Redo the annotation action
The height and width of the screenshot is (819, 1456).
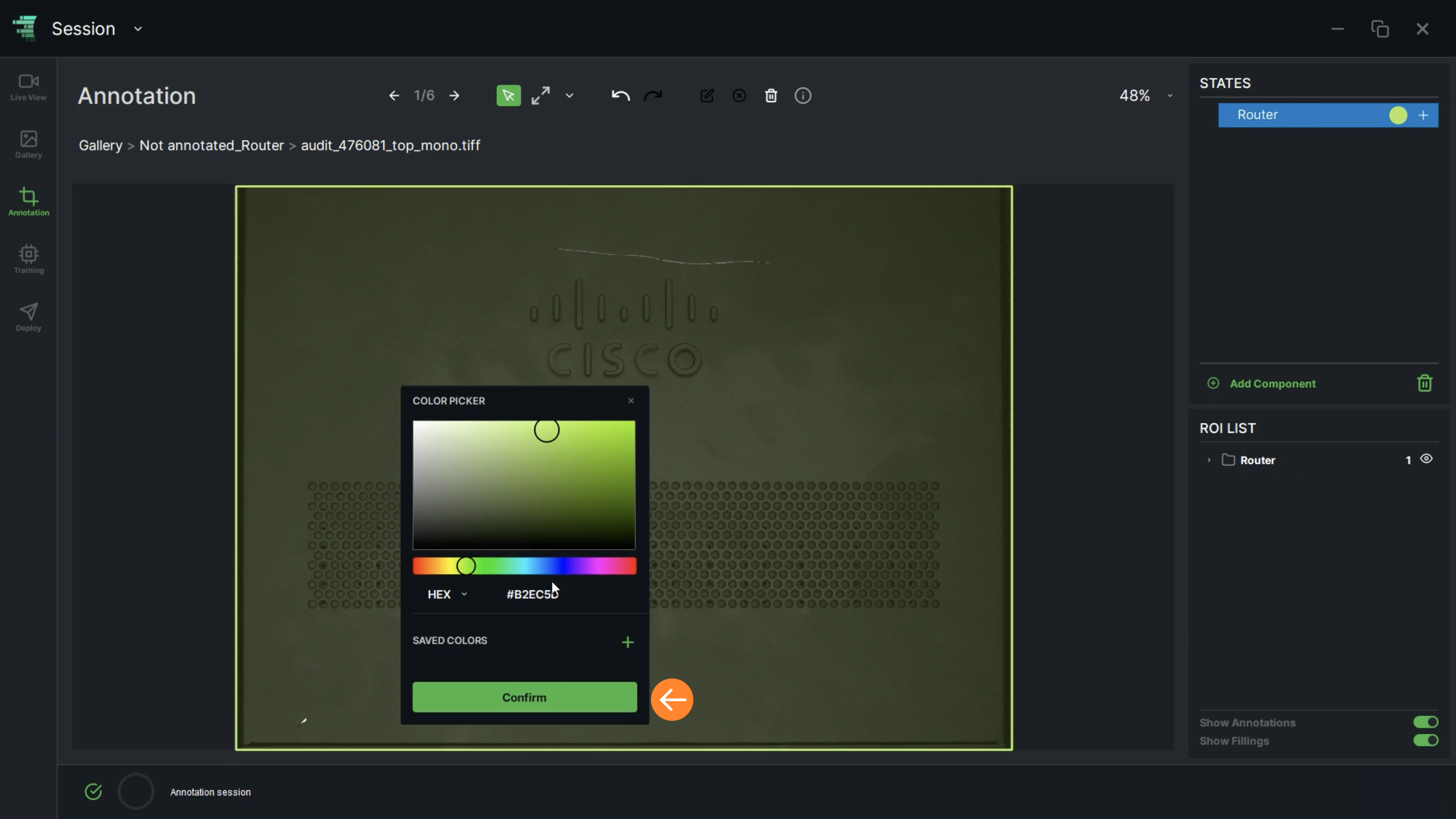(653, 96)
